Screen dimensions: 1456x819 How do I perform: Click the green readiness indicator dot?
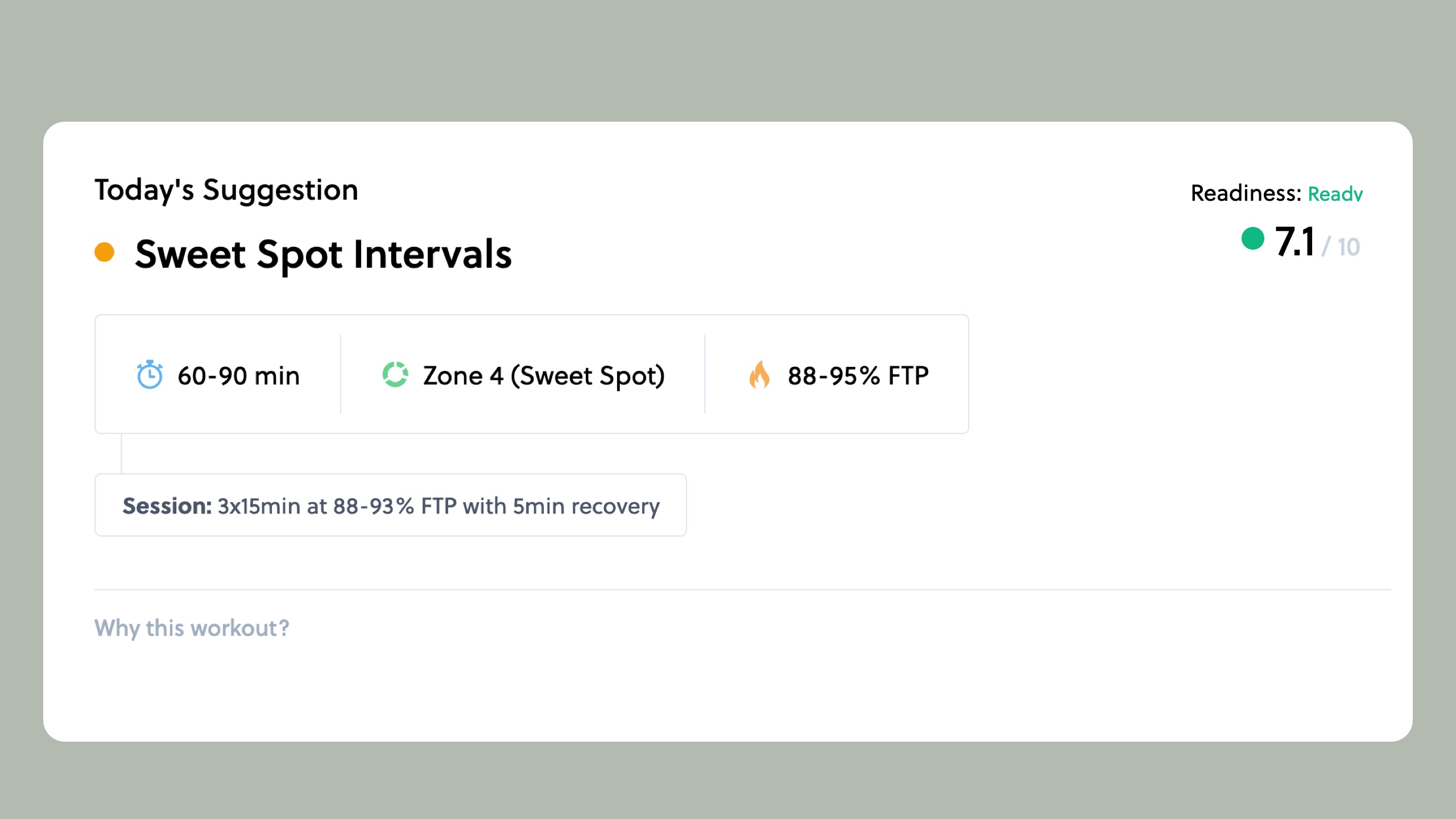tap(1252, 238)
